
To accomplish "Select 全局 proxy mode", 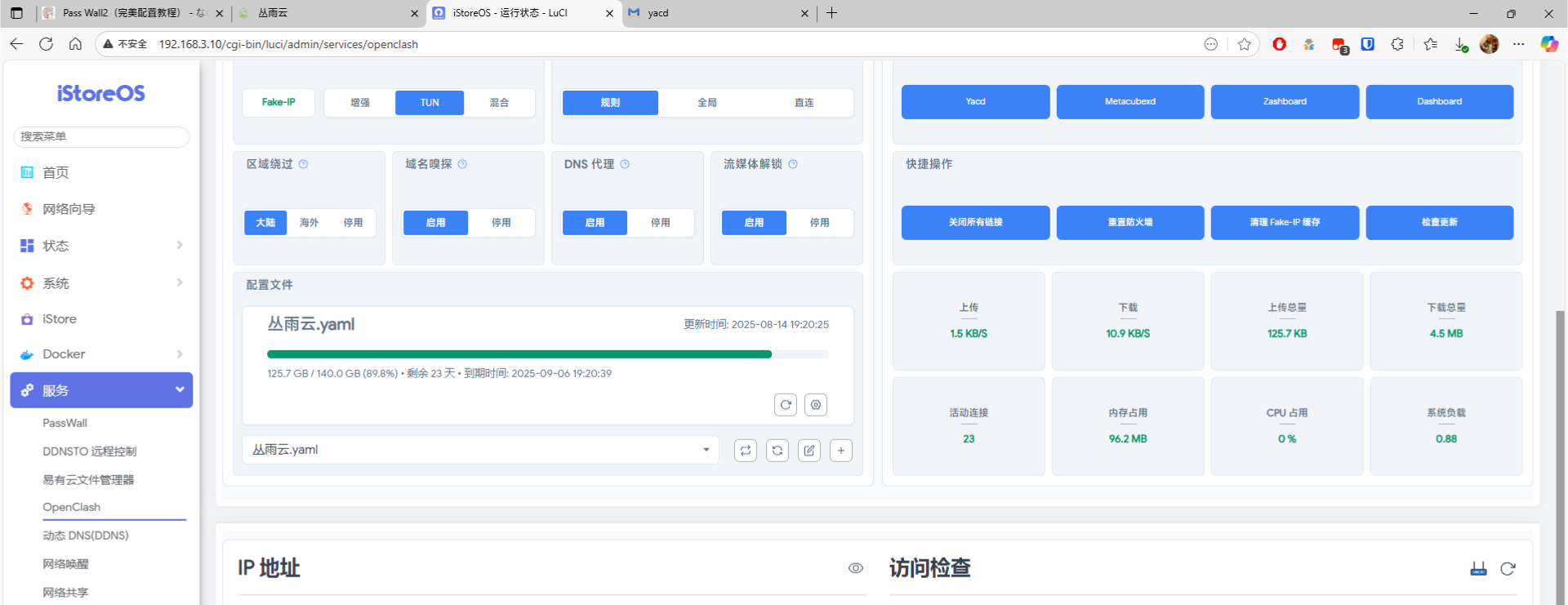I will (x=707, y=103).
